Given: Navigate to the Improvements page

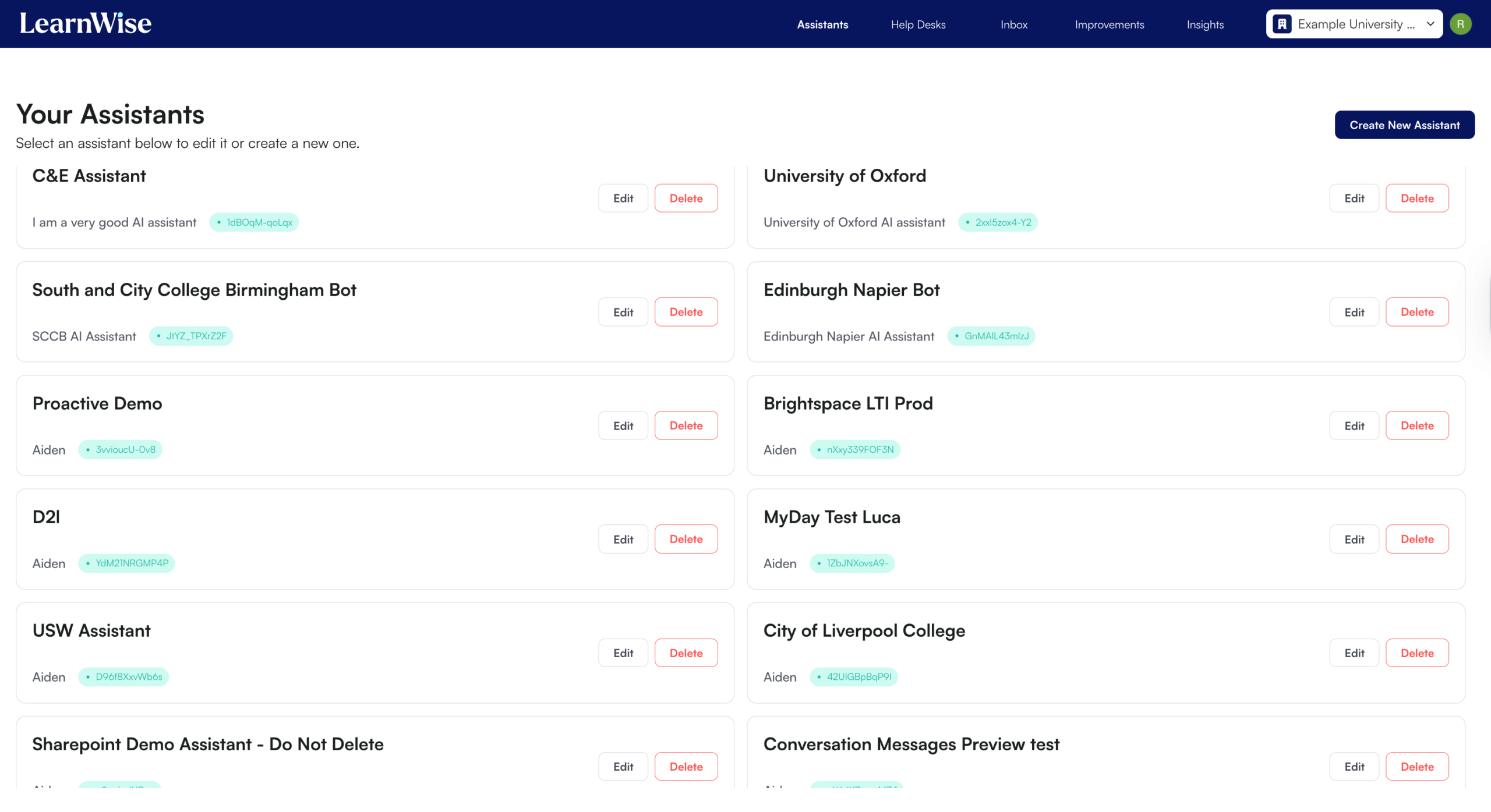Looking at the screenshot, I should [1109, 24].
